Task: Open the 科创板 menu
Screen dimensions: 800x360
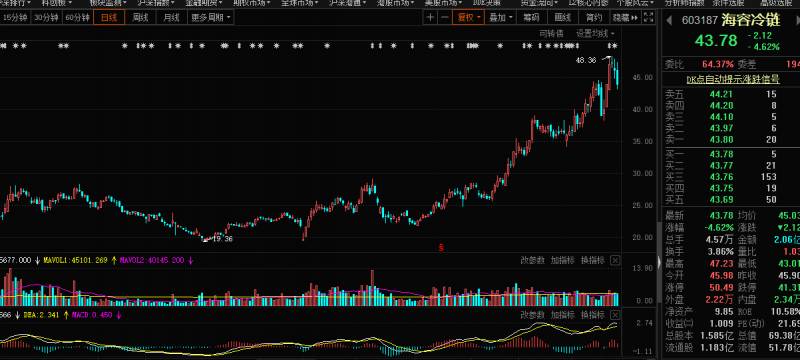Action: tap(56, 3)
